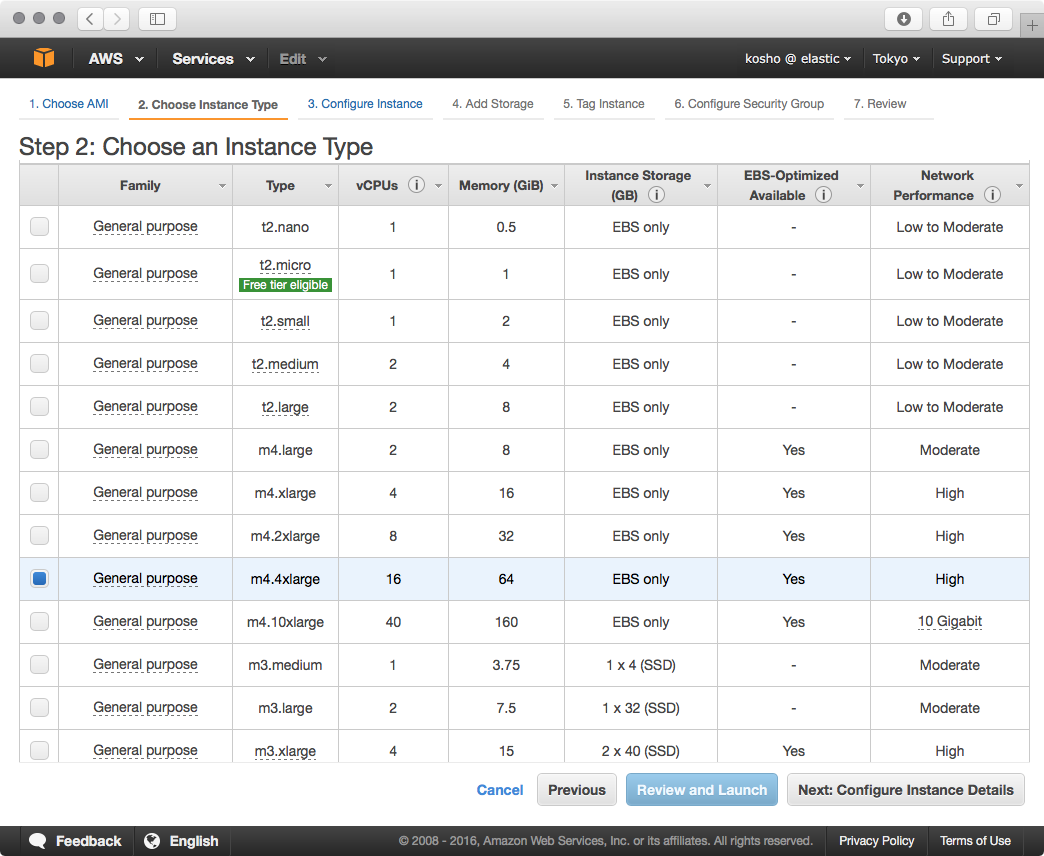1044x856 pixels.
Task: Click the Network Performance info icon
Action: tap(992, 195)
